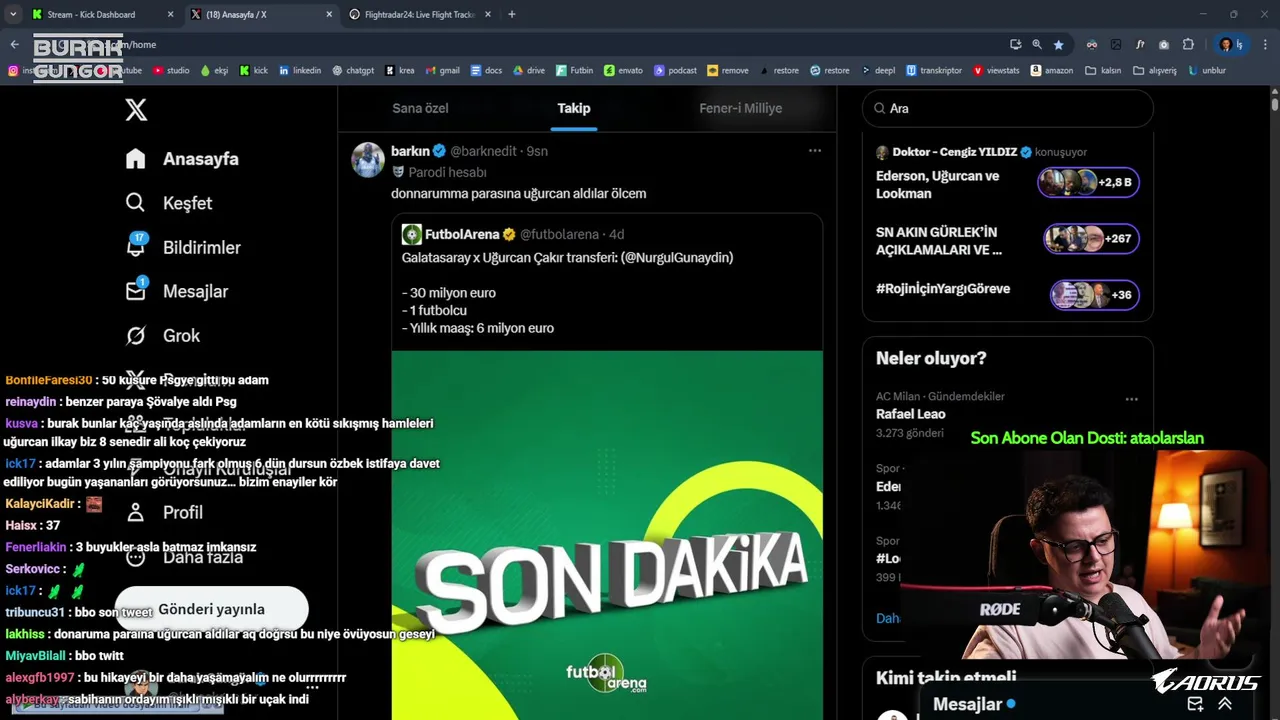1280x720 pixels.
Task: Open Keşfet search page in sidebar
Action: click(169, 203)
